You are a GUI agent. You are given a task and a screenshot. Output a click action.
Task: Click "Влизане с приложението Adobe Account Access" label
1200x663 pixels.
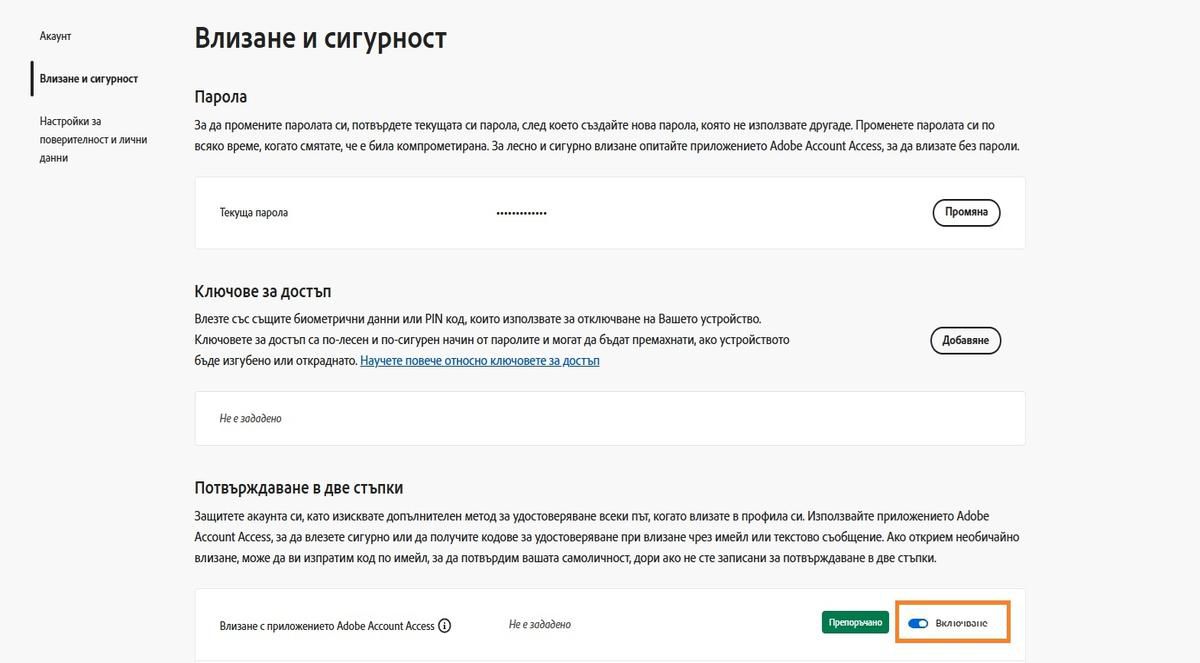tap(326, 624)
